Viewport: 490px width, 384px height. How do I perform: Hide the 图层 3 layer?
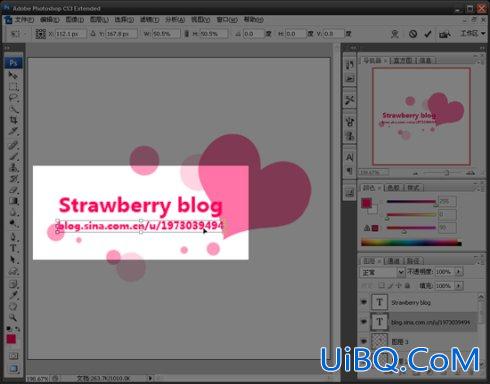pos(364,341)
